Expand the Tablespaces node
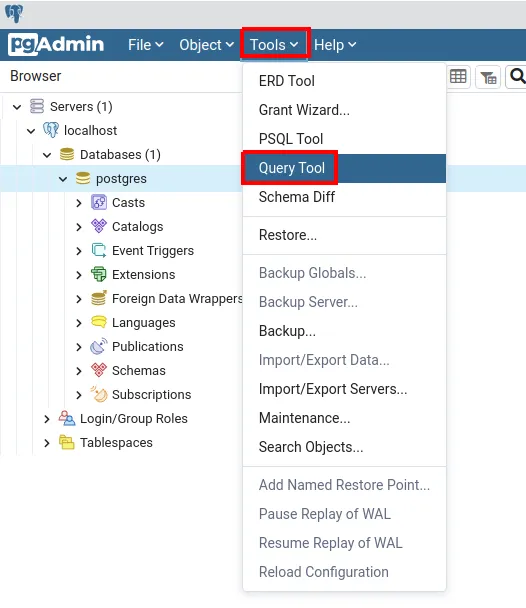The width and height of the screenshot is (526, 608). 47,443
